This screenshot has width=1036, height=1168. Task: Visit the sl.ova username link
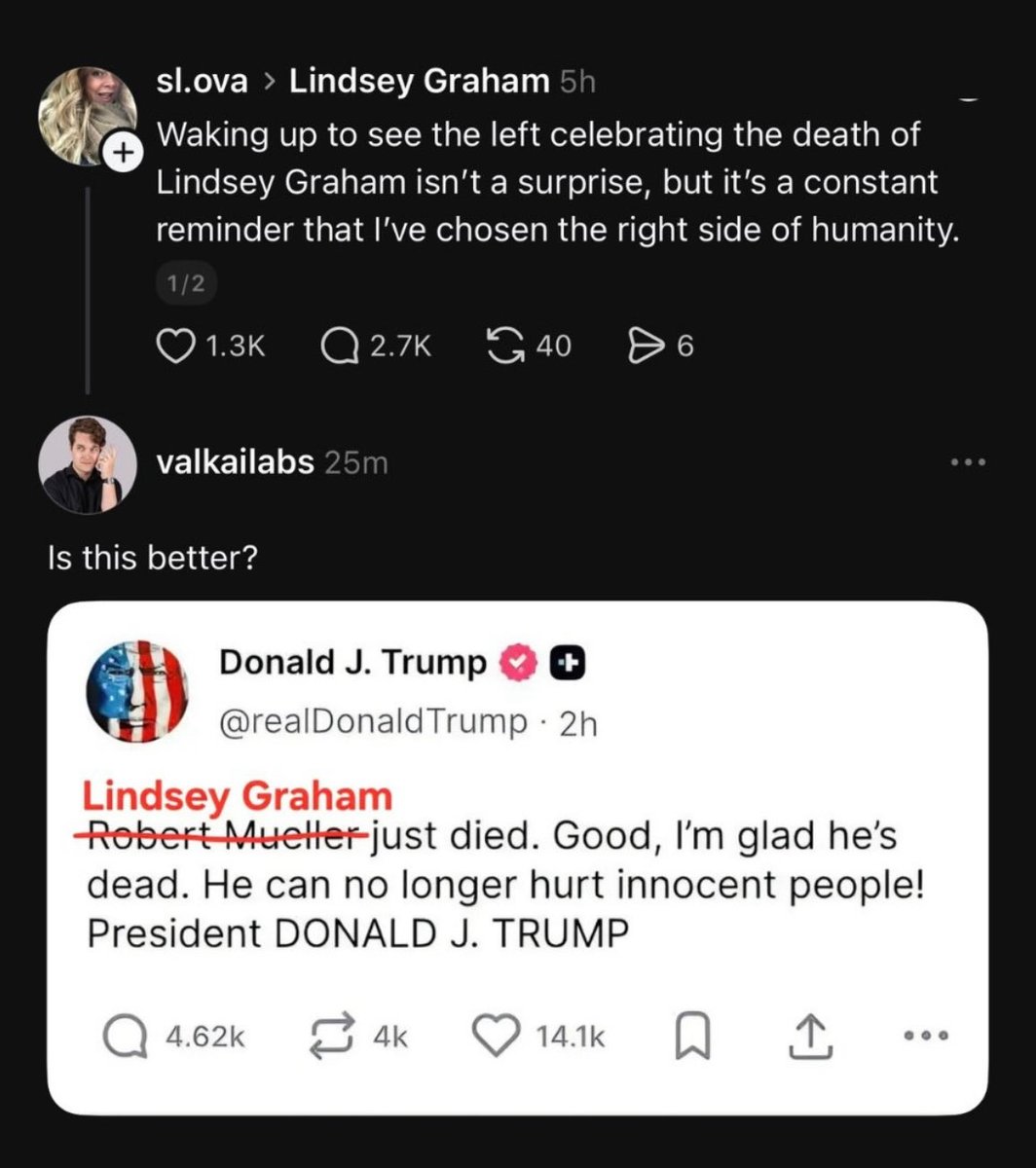(x=202, y=82)
